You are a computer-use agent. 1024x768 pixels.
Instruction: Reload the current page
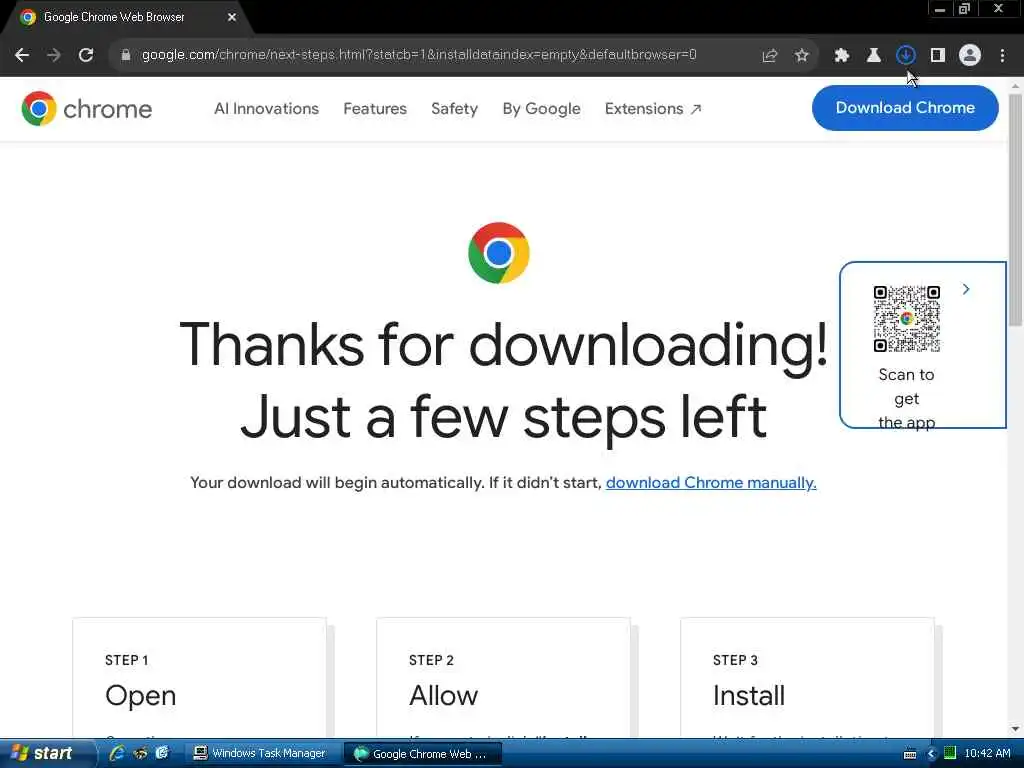click(x=86, y=55)
